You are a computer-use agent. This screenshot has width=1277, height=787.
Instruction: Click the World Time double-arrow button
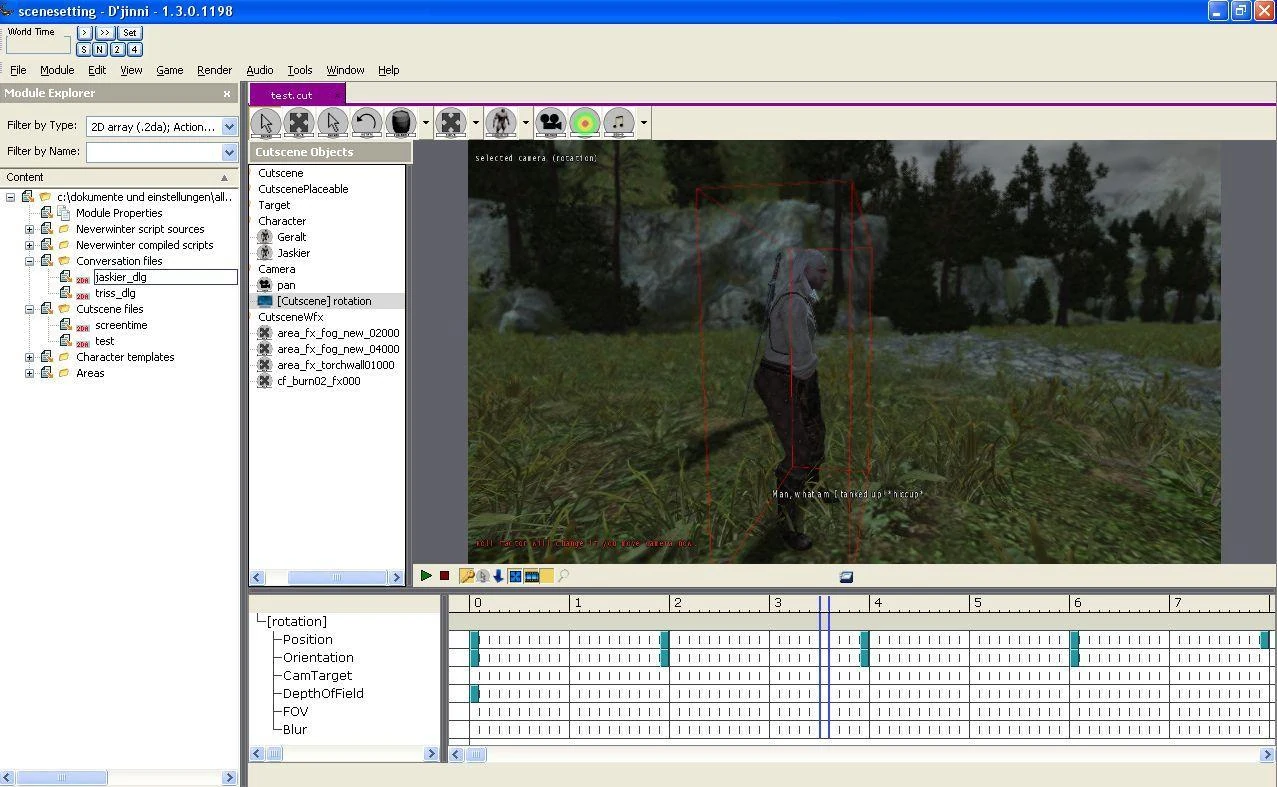(x=105, y=33)
